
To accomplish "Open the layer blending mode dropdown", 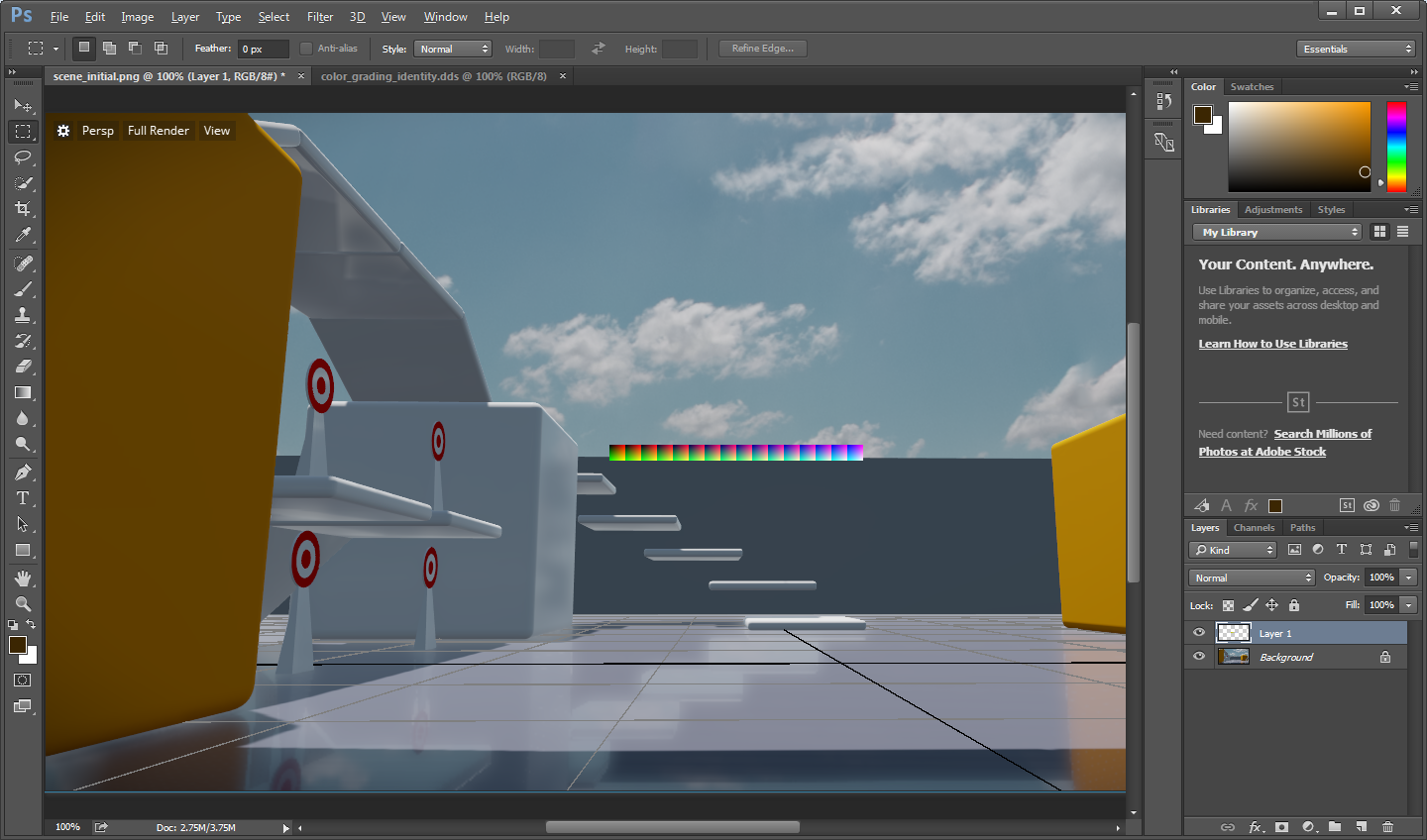I will (x=1252, y=577).
